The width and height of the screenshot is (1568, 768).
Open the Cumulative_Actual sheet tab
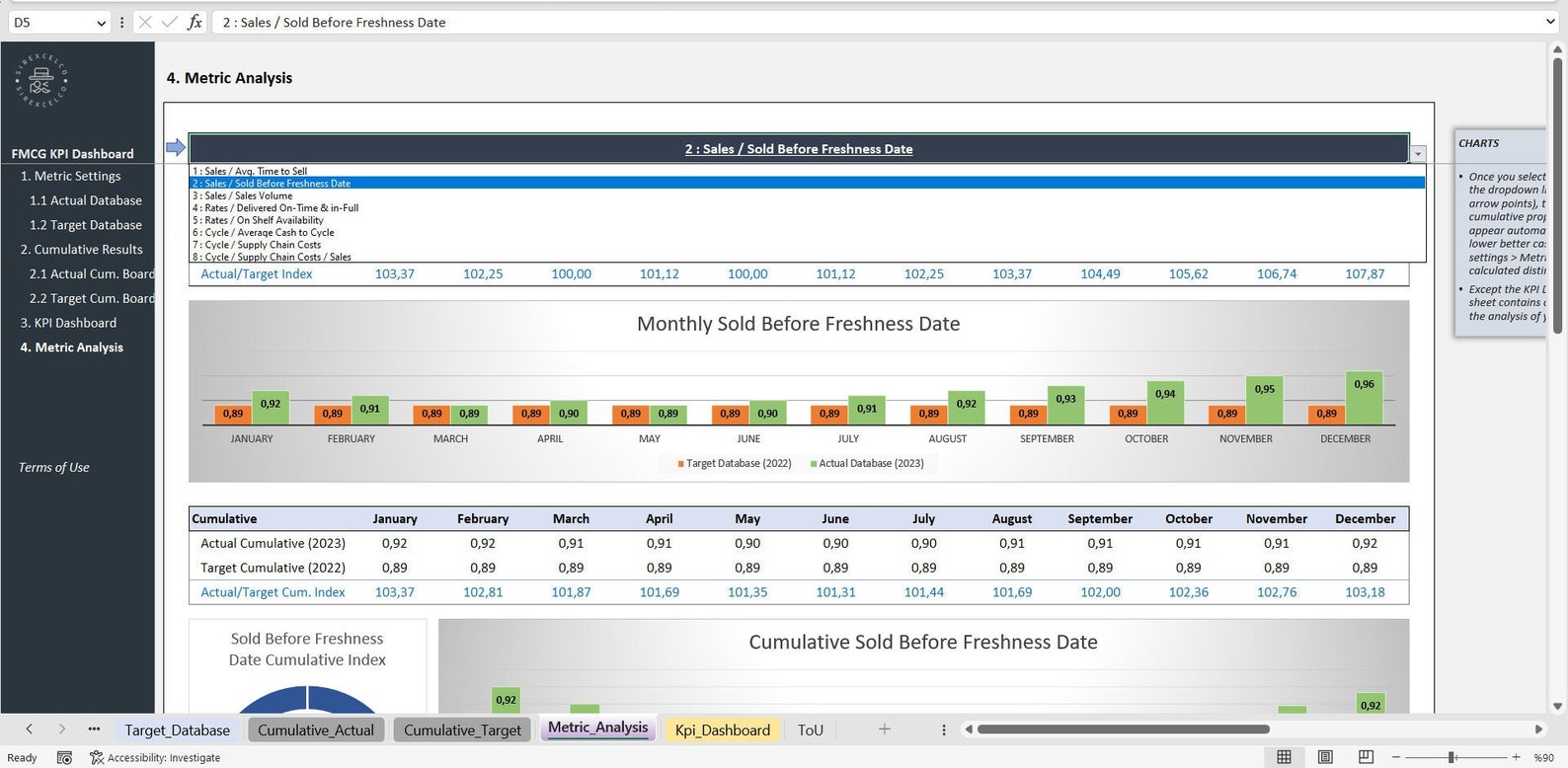pos(316,730)
